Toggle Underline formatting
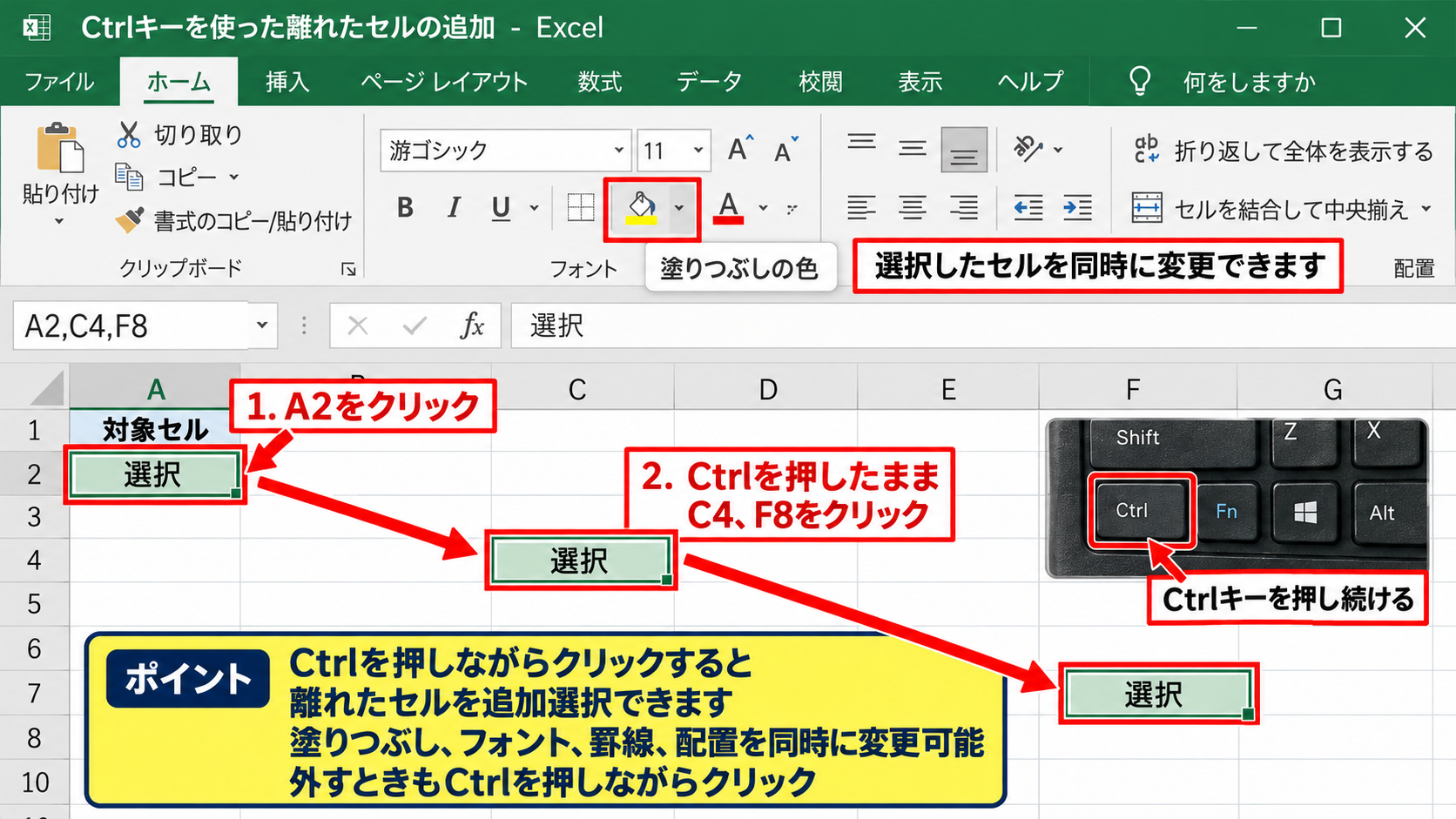Screen dimensions: 1456x819 501,208
